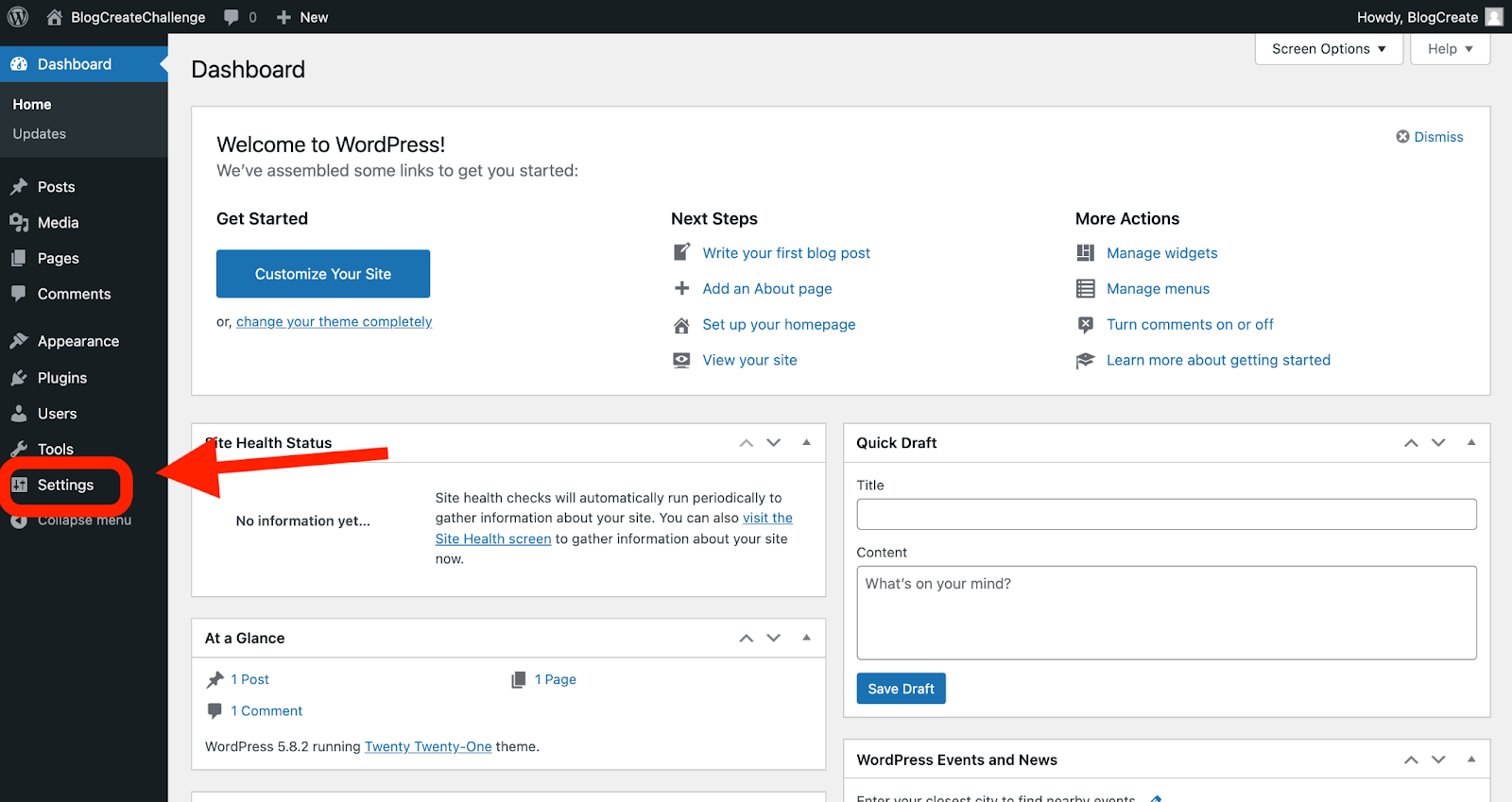Click the Customize Your Site button
The image size is (1512, 802).
click(x=323, y=274)
